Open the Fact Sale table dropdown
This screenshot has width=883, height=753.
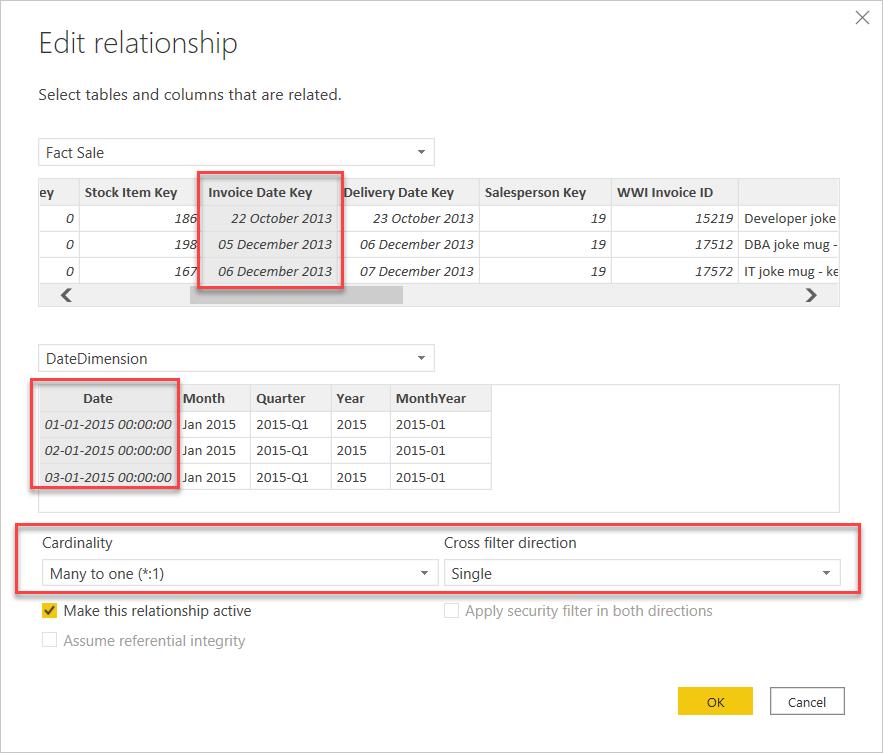[x=236, y=153]
